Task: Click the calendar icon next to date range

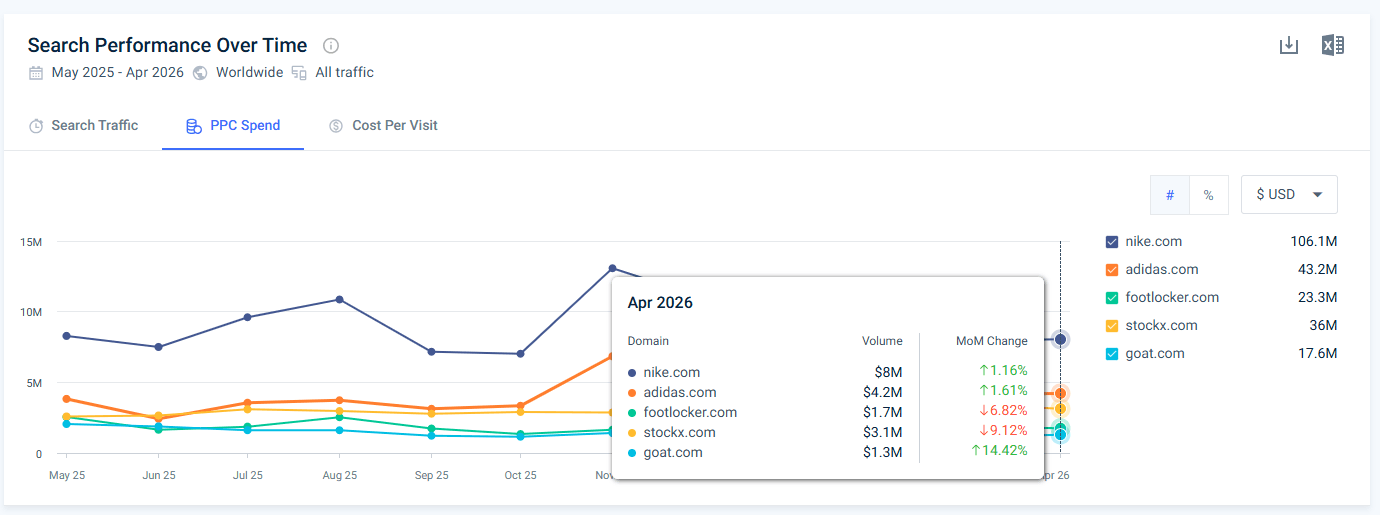Action: 36,72
